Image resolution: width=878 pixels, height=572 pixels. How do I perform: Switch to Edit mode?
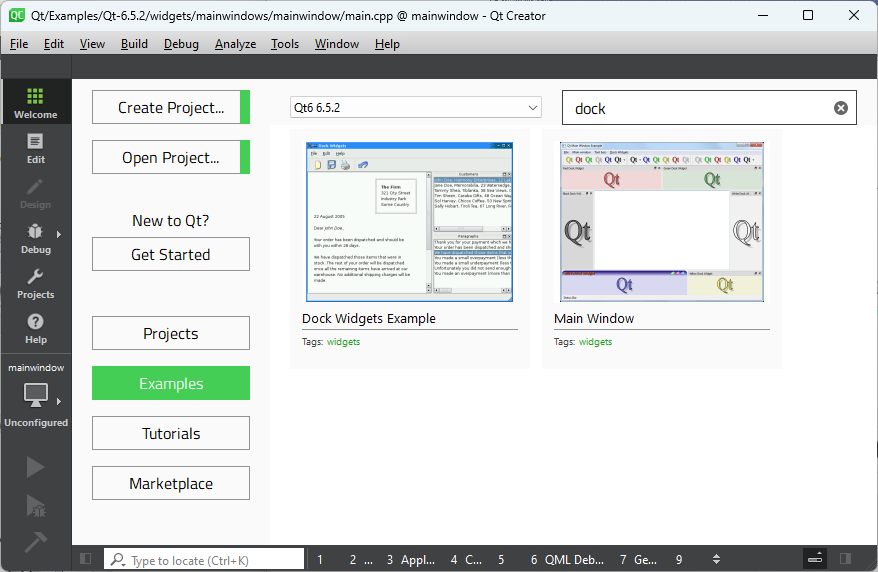click(x=35, y=148)
